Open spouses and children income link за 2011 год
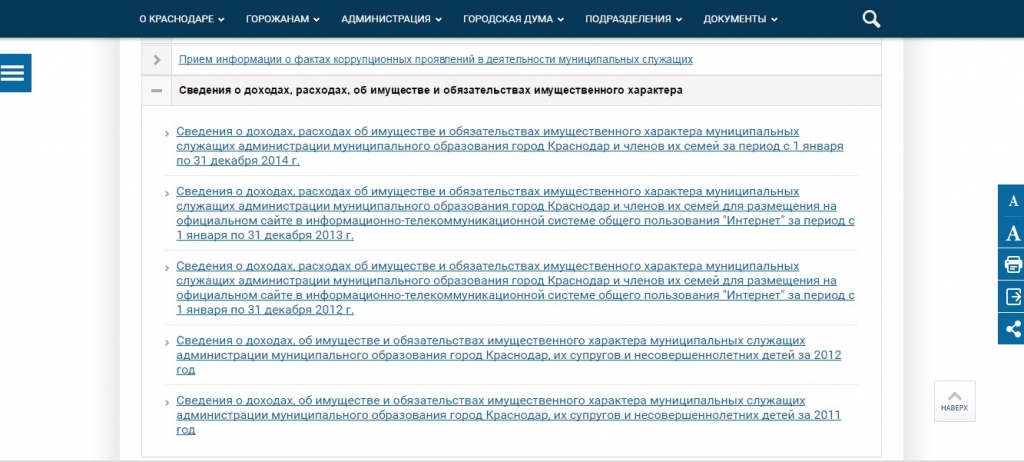 point(509,415)
